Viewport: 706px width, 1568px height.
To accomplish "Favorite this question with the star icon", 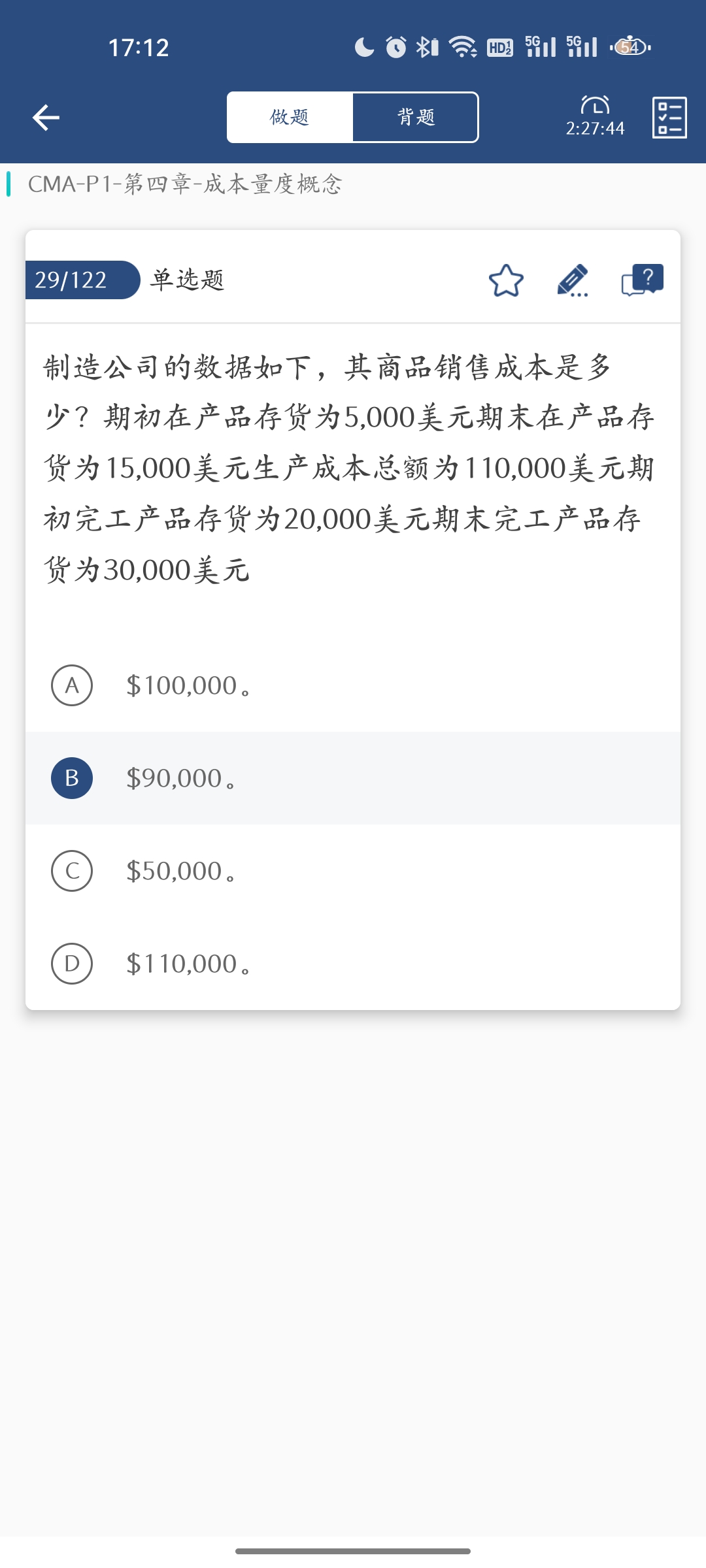I will pyautogui.click(x=506, y=281).
